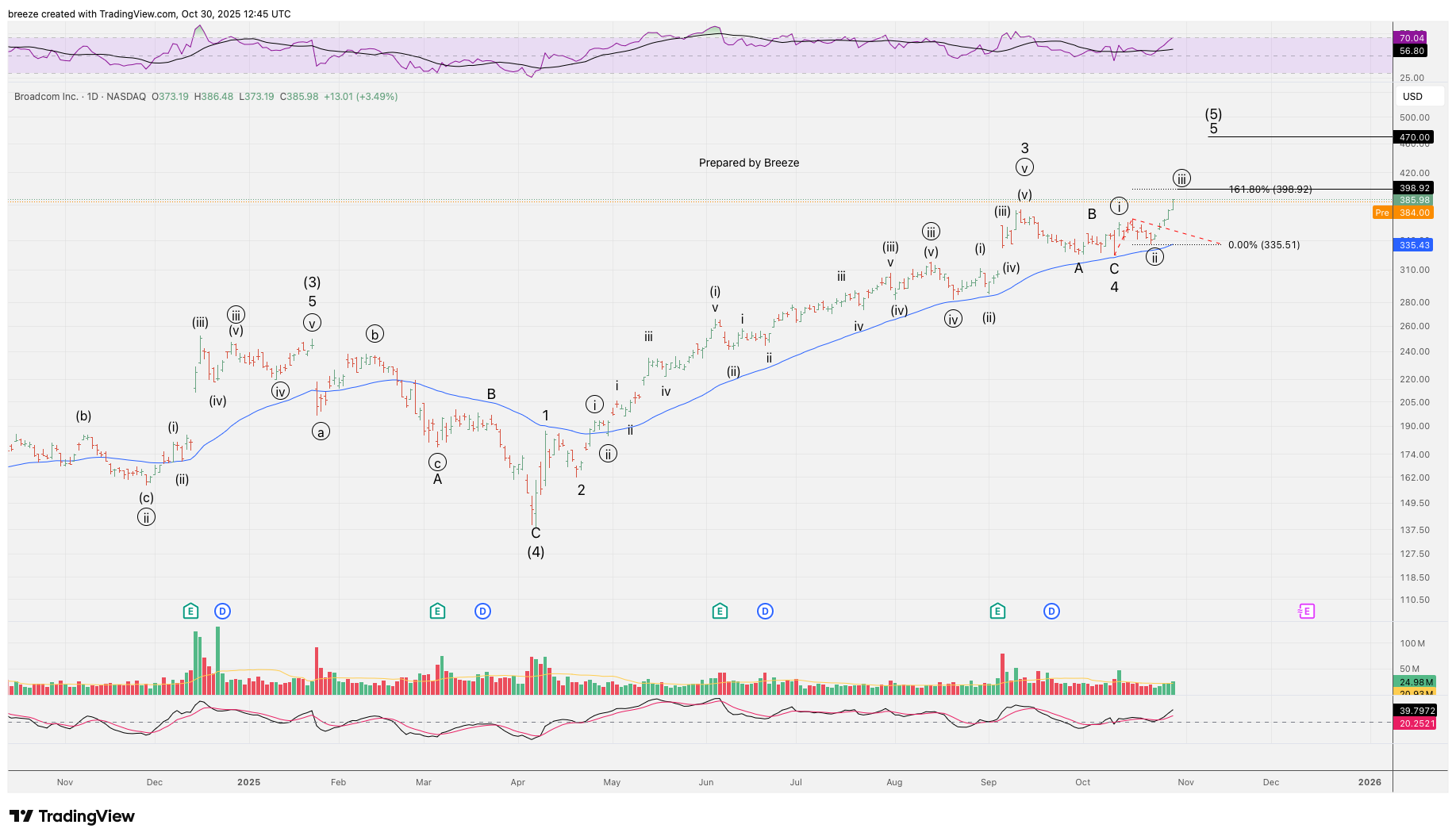Click the dividend marker in late September
Screen dimensions: 1456x840
point(1051,611)
